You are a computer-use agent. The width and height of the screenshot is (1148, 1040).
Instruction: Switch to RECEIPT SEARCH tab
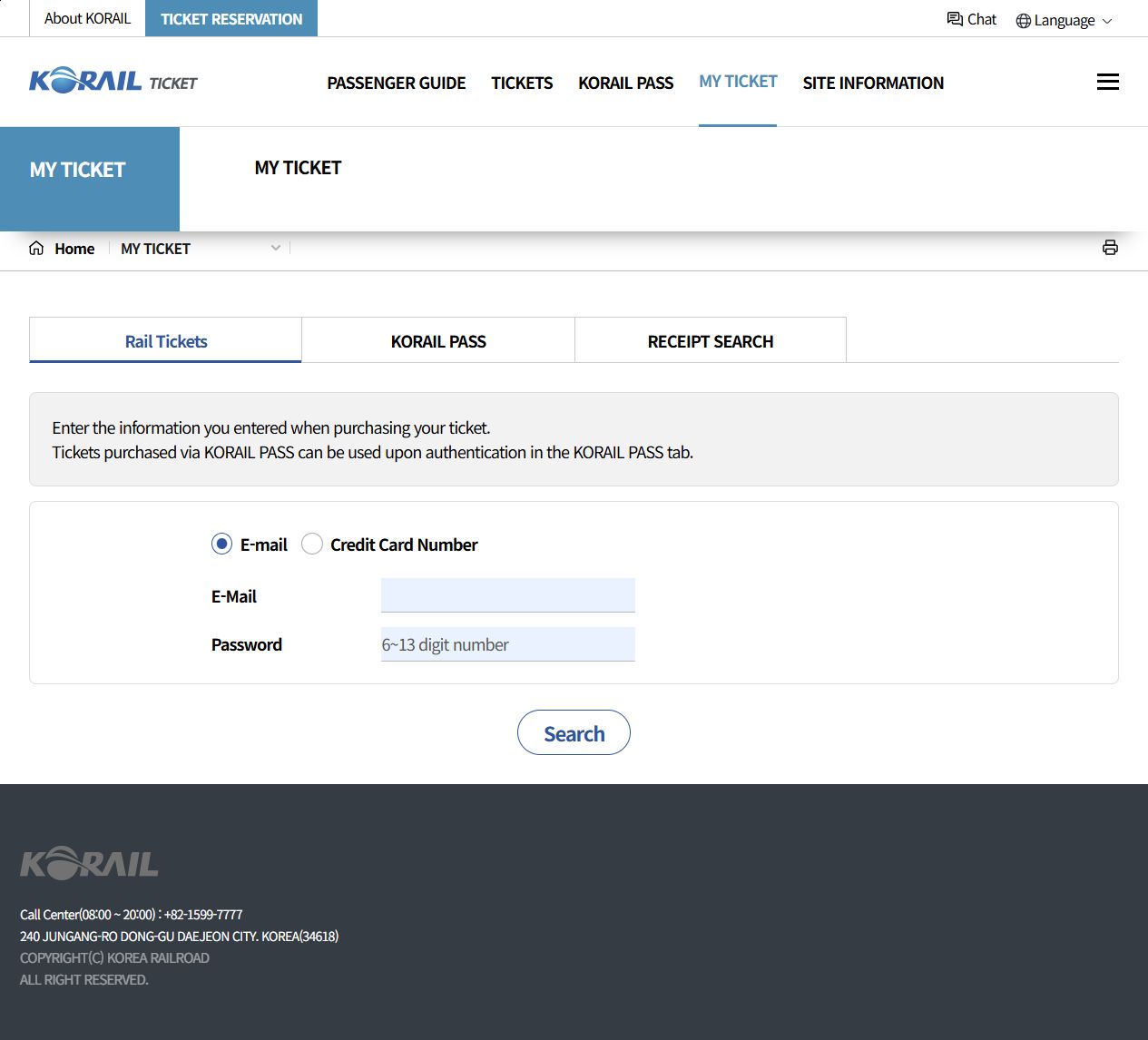(711, 340)
